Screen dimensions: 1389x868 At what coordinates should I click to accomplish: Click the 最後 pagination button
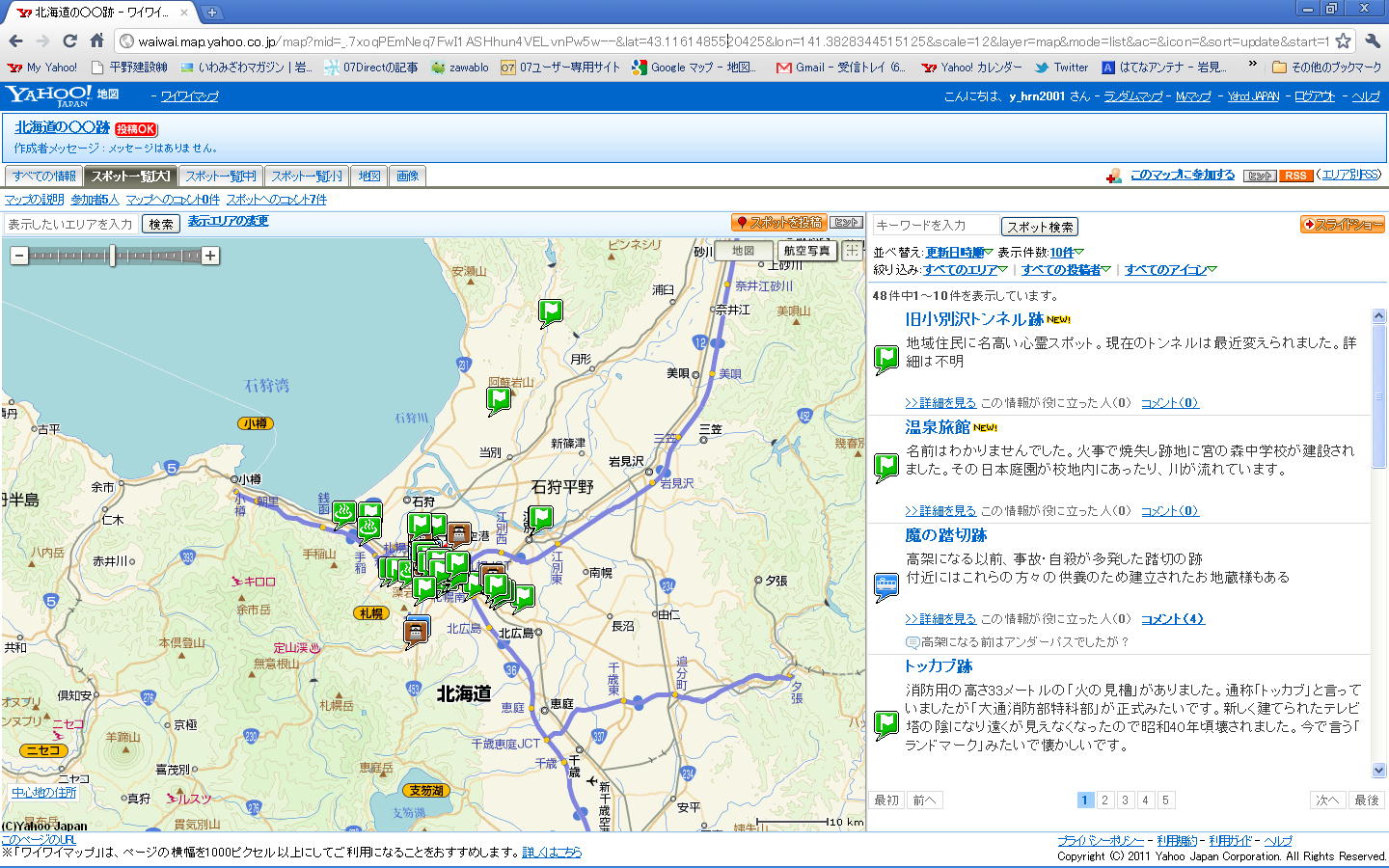click(x=1366, y=800)
